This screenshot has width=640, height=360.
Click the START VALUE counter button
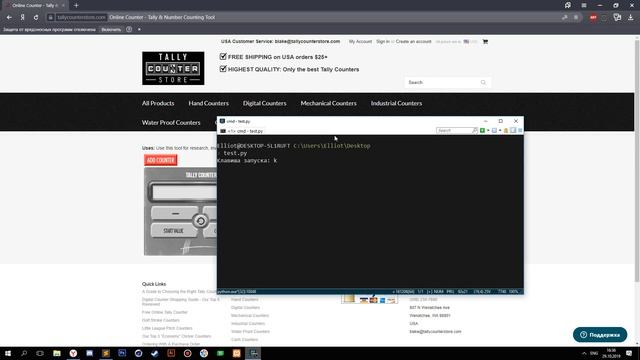click(x=173, y=231)
